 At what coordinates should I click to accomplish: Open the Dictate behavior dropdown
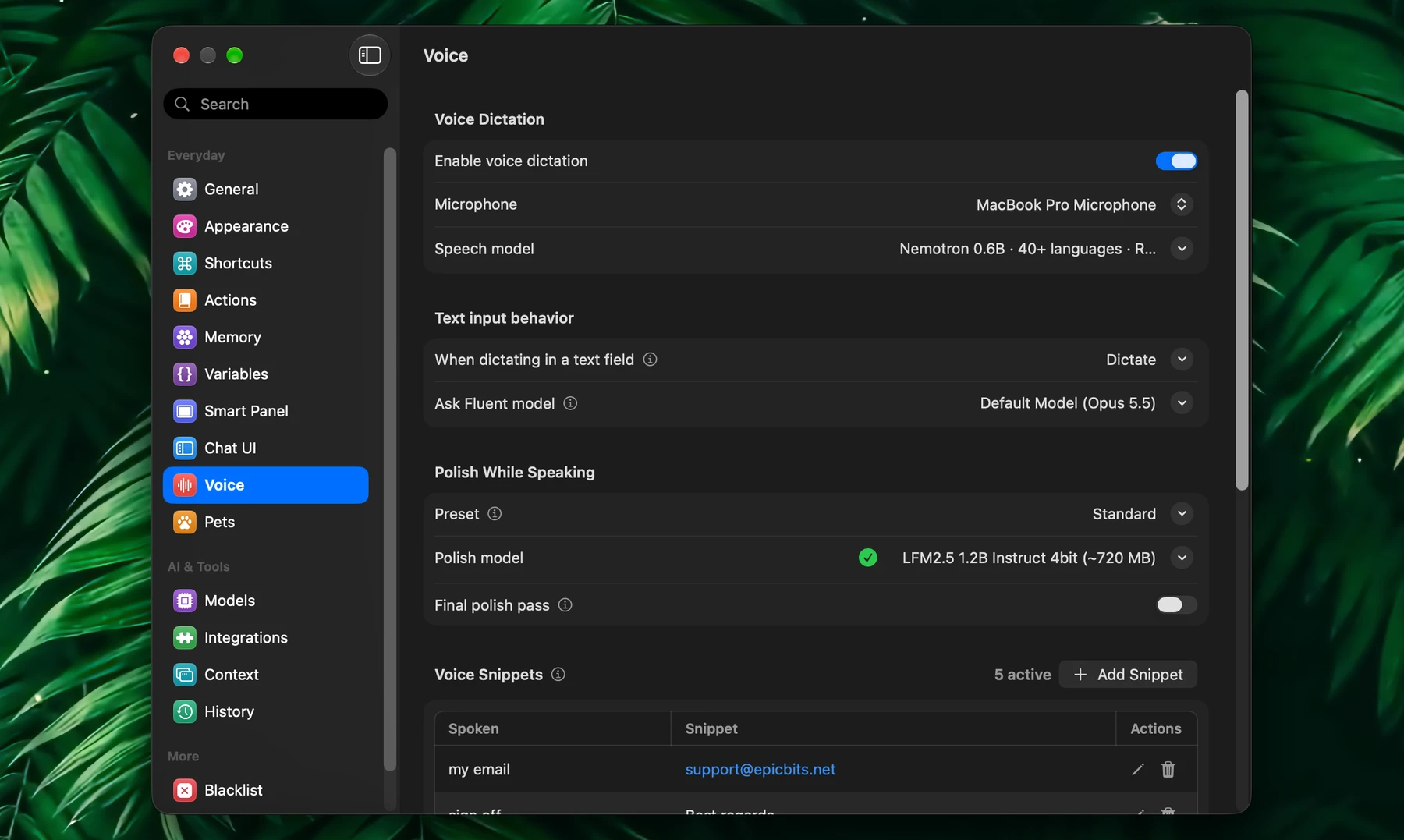1182,360
